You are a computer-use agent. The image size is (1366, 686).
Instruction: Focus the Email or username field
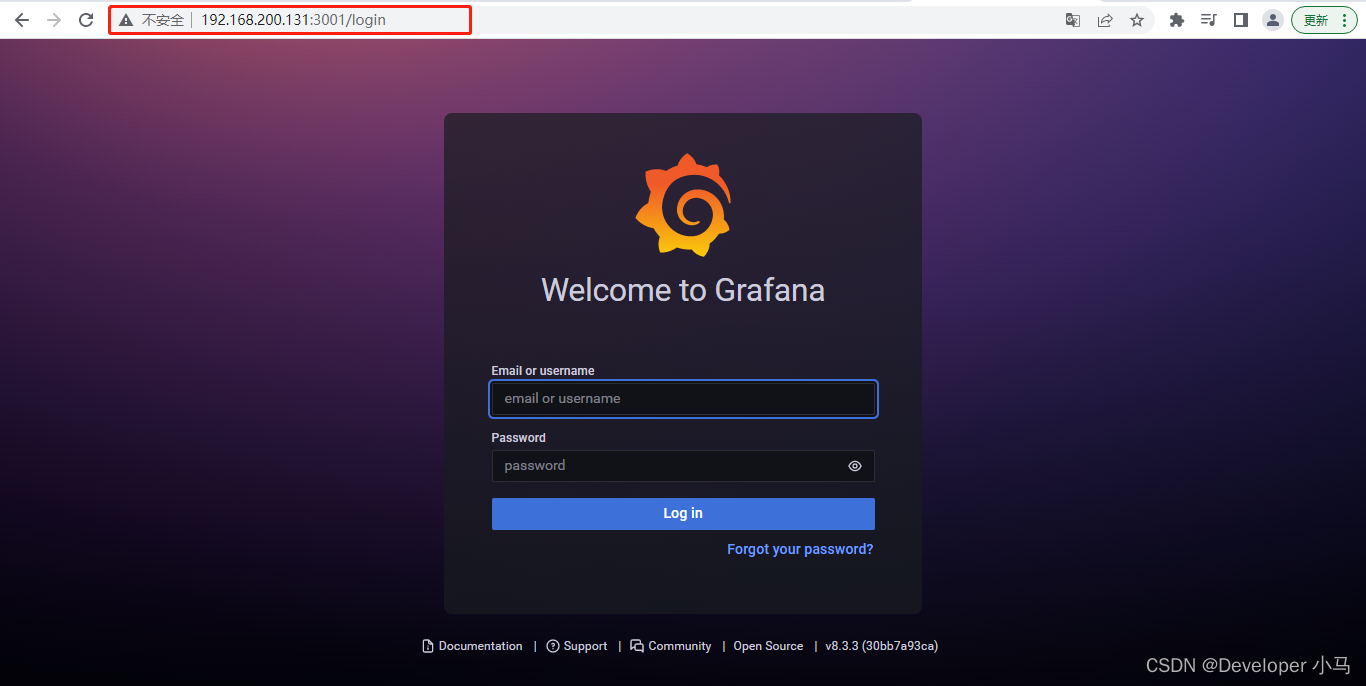point(683,398)
